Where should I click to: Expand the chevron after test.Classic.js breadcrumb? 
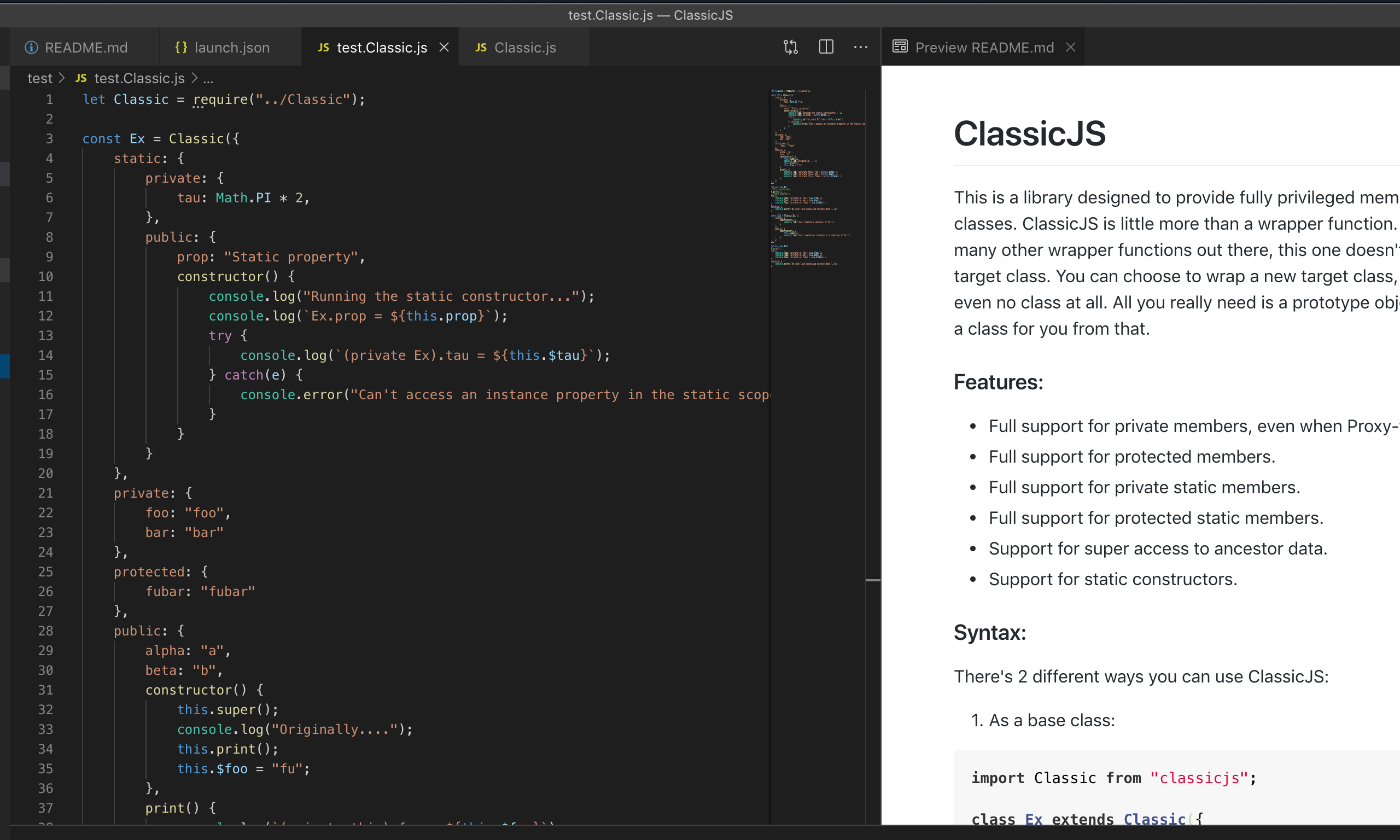pos(194,78)
